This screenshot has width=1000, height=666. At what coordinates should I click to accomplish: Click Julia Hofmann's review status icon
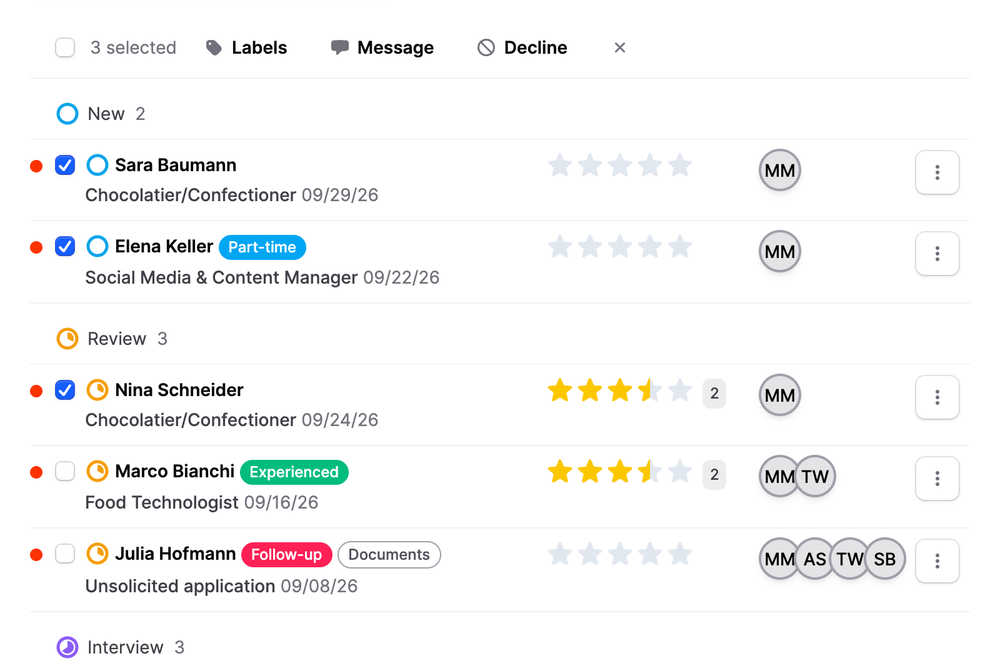97,554
